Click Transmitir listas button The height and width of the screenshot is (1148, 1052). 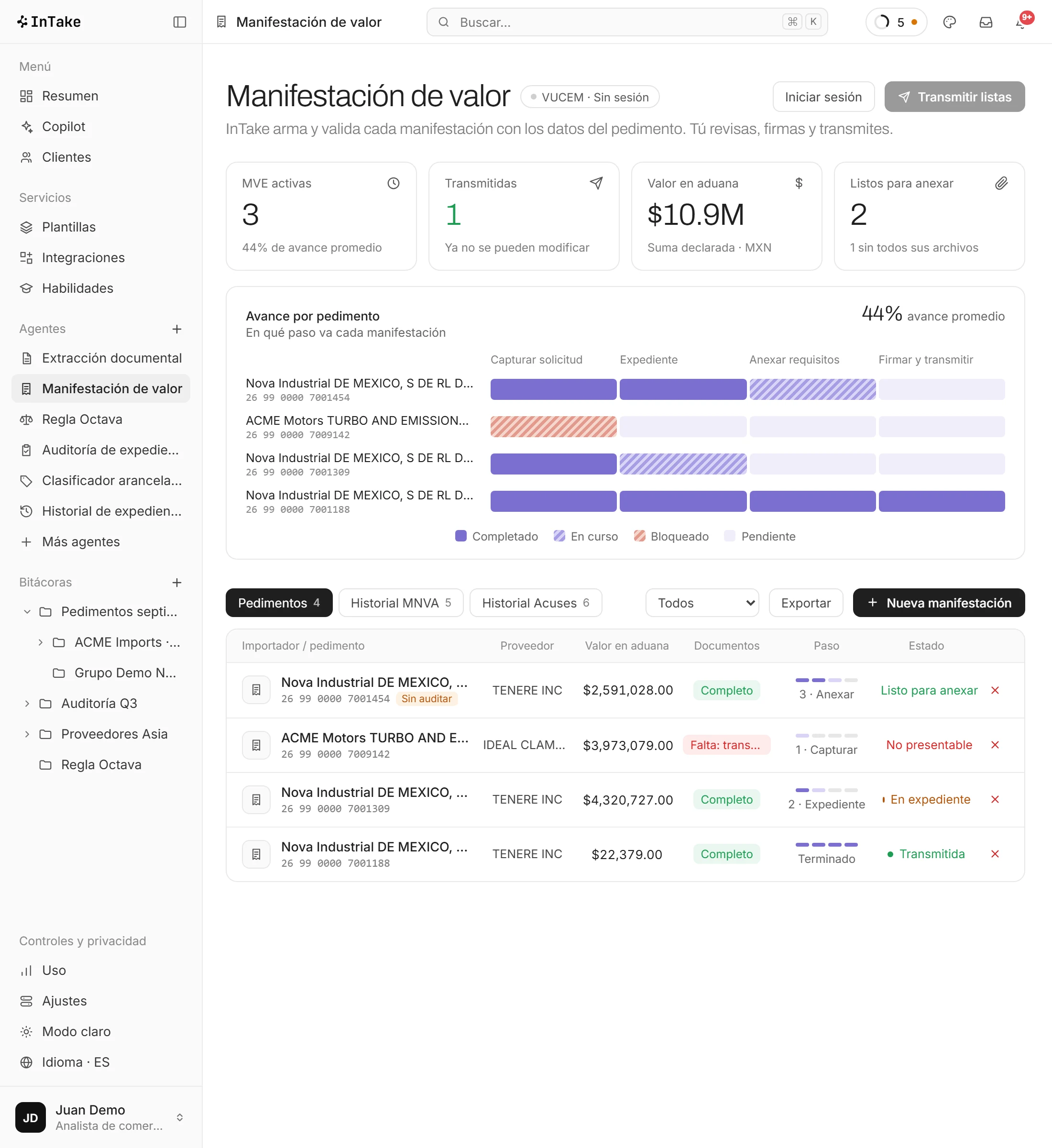[954, 97]
